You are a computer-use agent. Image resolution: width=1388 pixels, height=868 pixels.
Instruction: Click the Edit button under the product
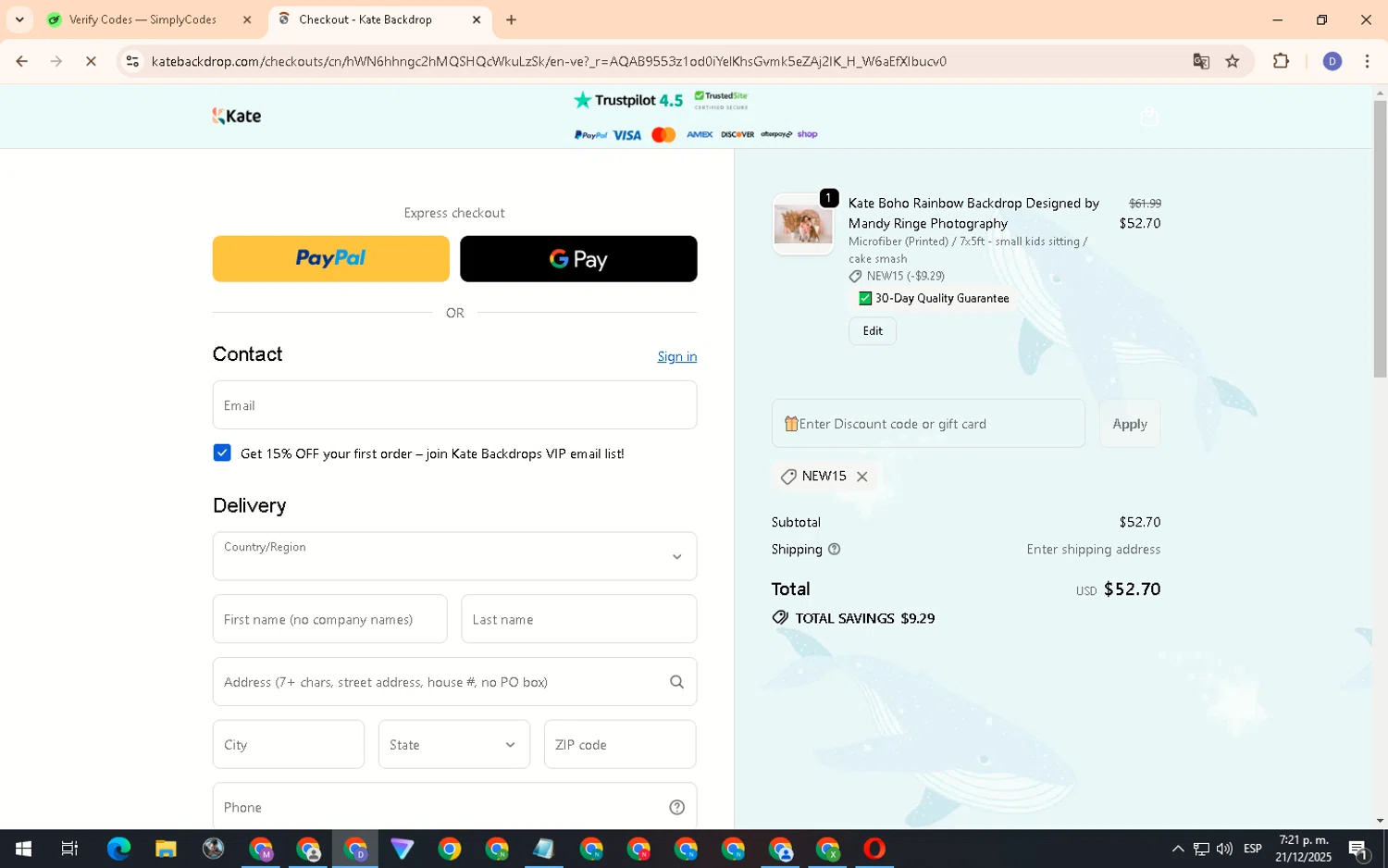click(873, 331)
